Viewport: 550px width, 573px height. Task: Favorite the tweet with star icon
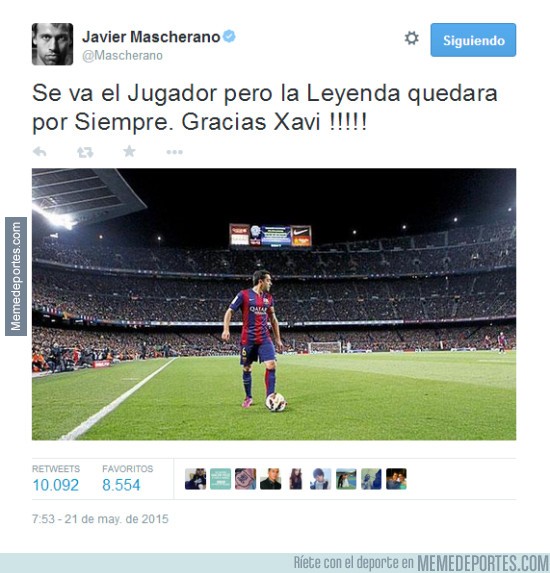(129, 151)
